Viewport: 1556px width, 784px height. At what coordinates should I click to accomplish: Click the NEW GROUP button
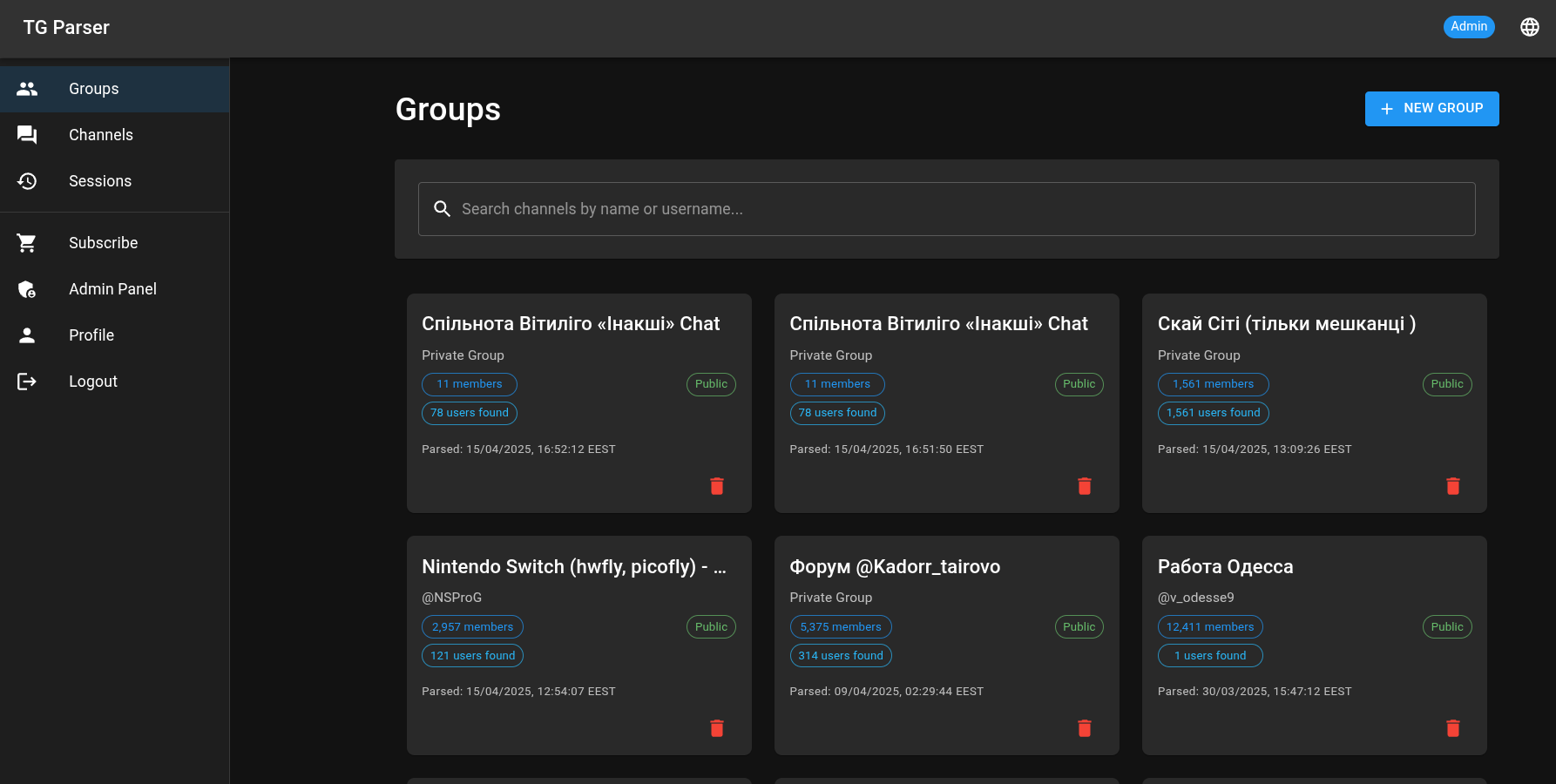click(1431, 109)
